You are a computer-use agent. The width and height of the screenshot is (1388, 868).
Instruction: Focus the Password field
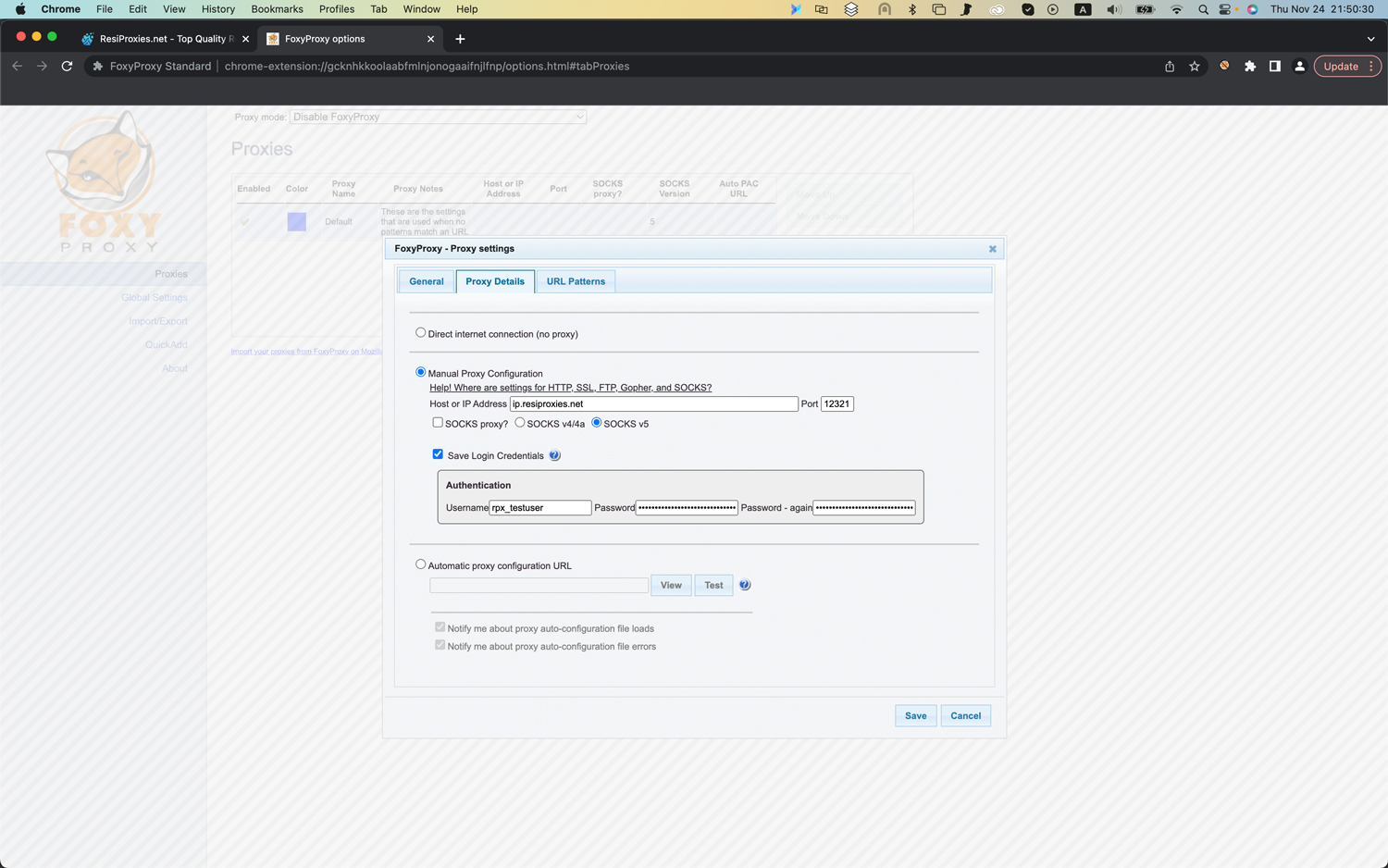687,507
